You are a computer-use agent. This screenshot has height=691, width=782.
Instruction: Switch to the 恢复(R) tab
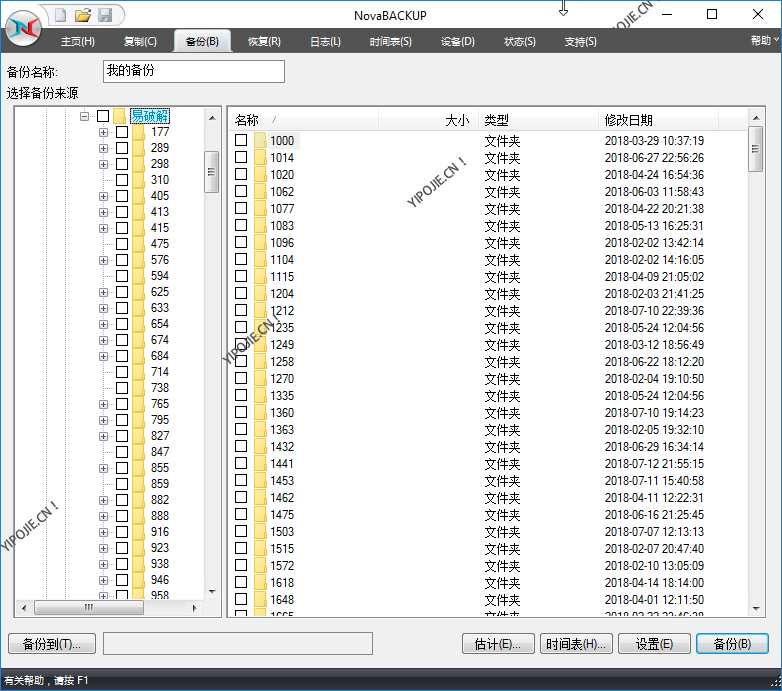[x=263, y=41]
